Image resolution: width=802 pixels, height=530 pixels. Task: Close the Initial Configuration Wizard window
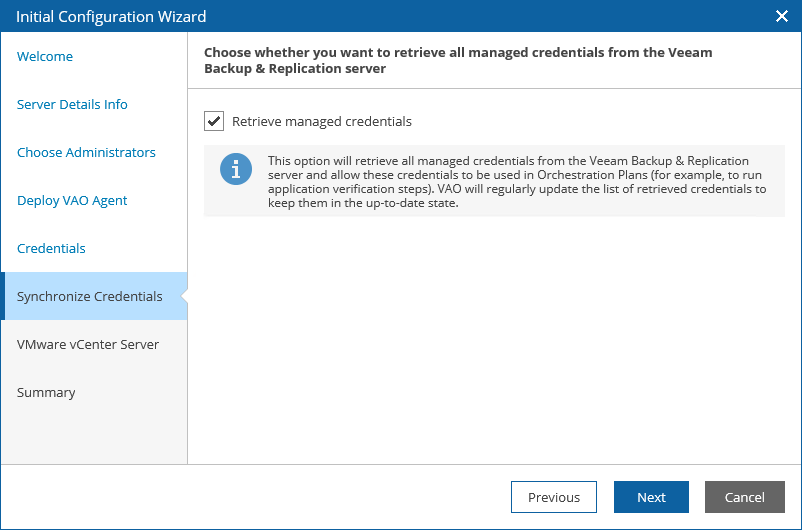pyautogui.click(x=782, y=16)
